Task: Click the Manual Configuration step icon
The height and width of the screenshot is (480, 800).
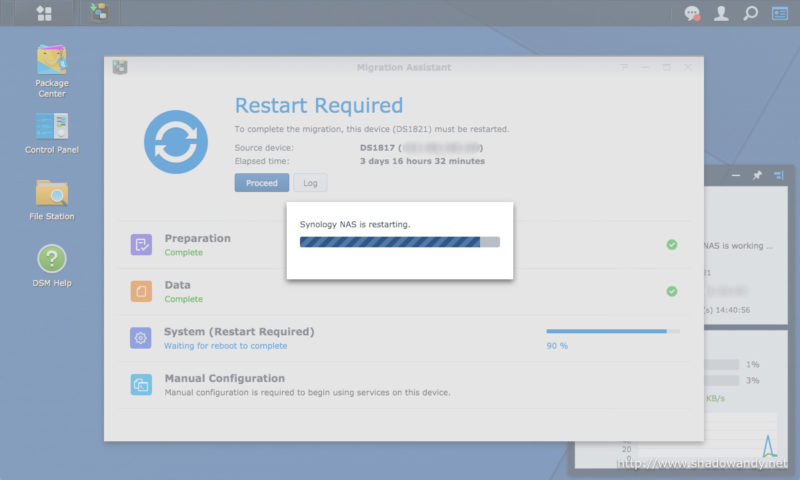Action: 141,385
